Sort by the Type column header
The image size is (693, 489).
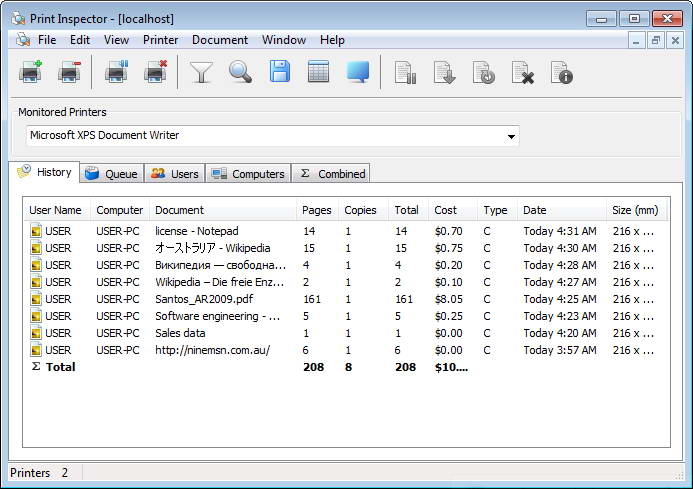click(x=495, y=210)
